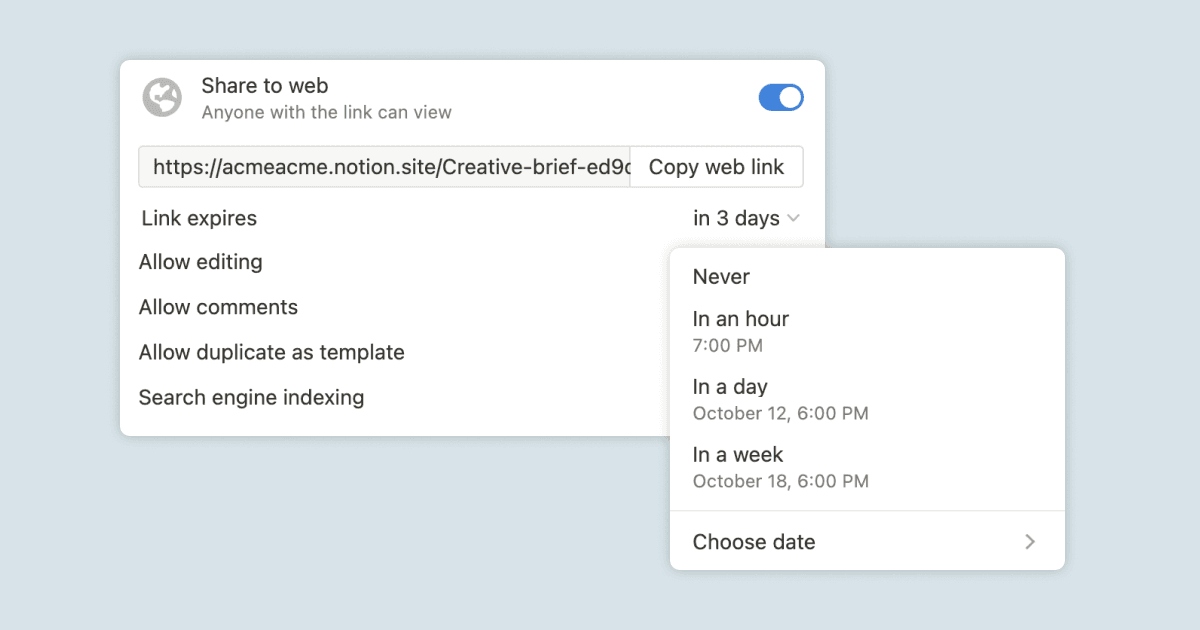The height and width of the screenshot is (630, 1200).
Task: Click the Copy web link button
Action: click(x=716, y=166)
